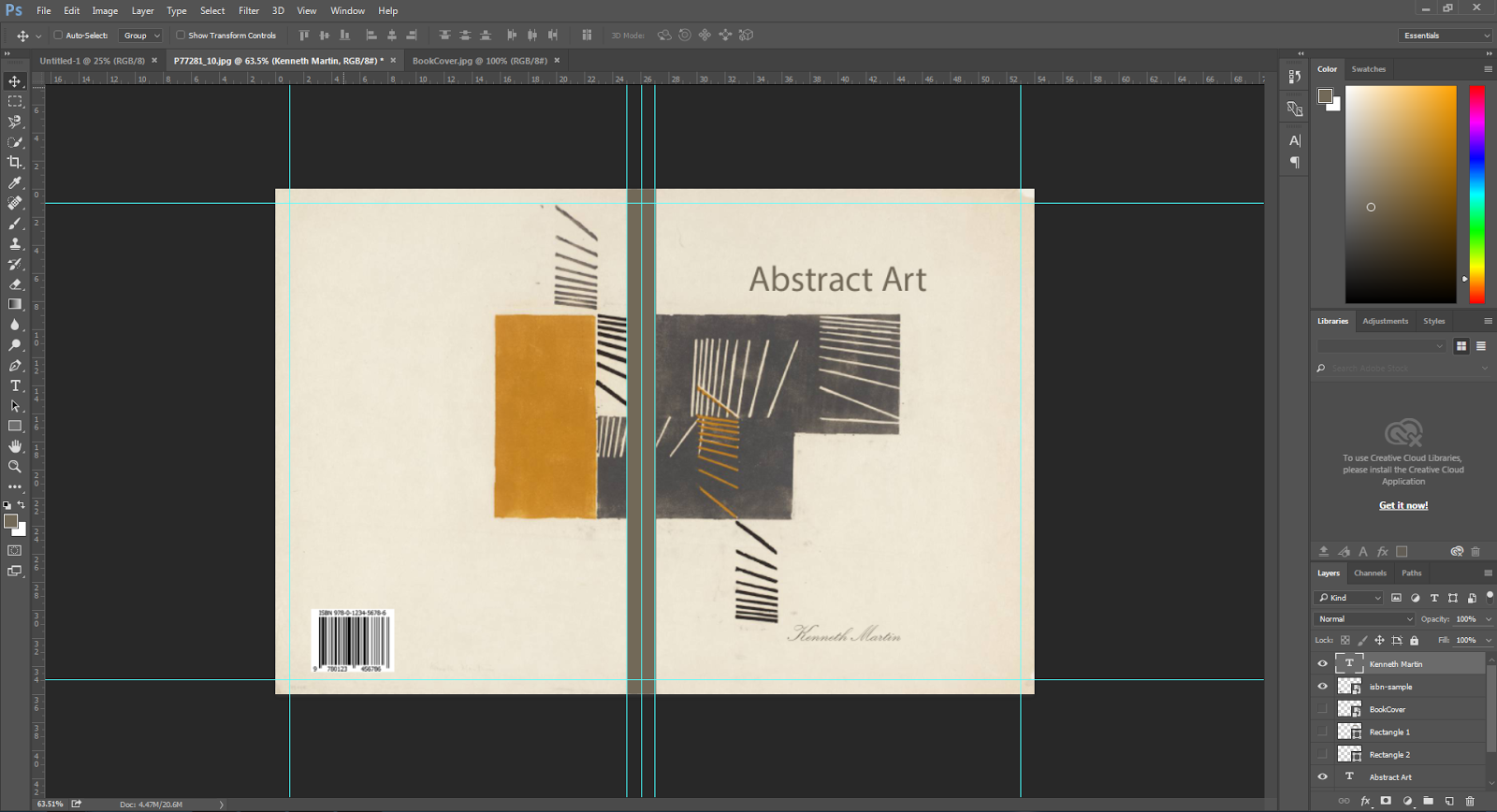Viewport: 1497px width, 812px height.
Task: Select the Brush tool
Action: (15, 223)
